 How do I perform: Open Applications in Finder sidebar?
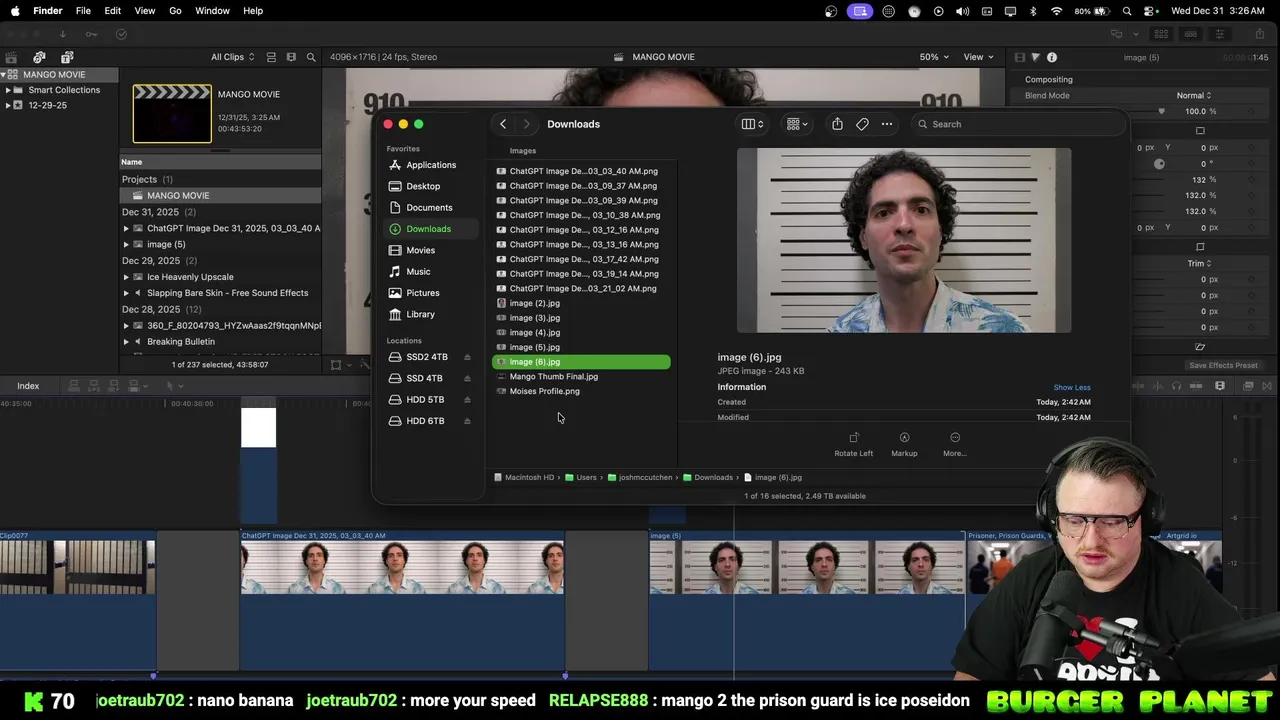[x=431, y=165]
